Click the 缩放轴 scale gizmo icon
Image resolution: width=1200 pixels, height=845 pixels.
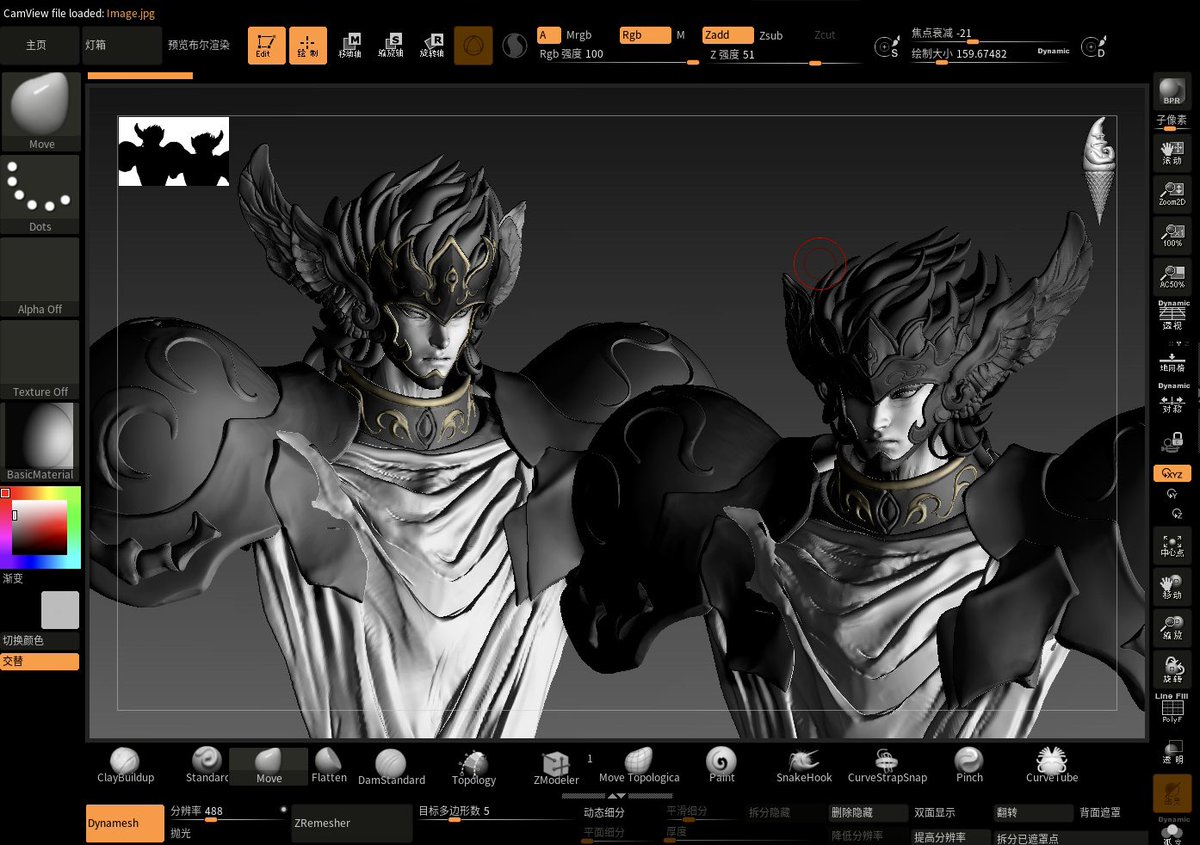391,45
